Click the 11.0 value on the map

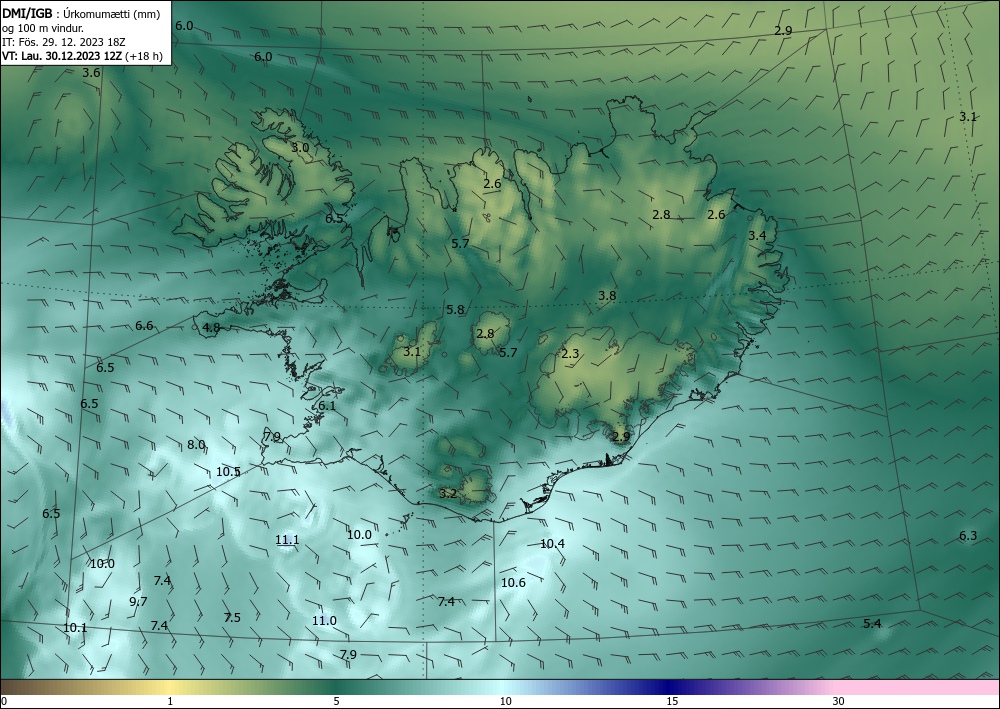[x=324, y=620]
